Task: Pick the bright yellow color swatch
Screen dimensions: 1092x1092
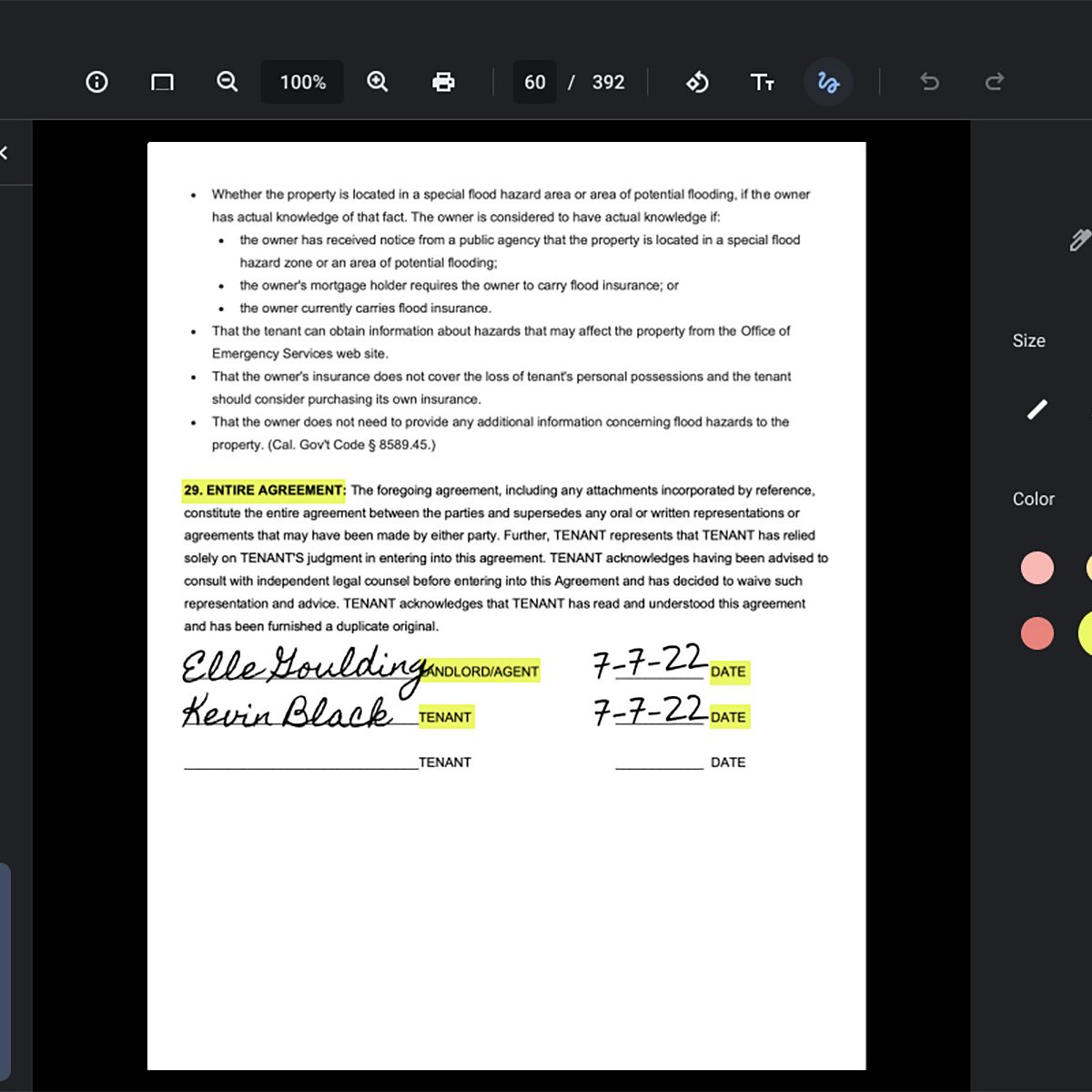Action: click(x=1087, y=633)
